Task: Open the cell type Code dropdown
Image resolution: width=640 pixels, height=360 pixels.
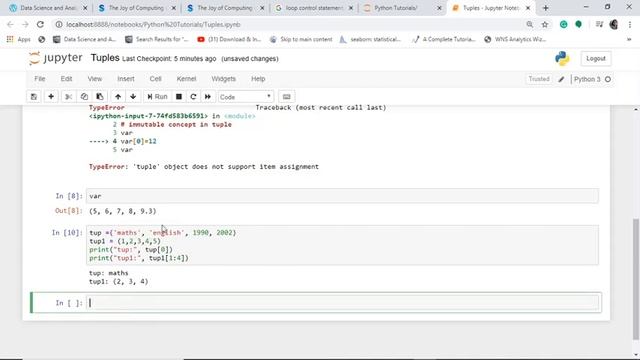Action: tap(245, 97)
